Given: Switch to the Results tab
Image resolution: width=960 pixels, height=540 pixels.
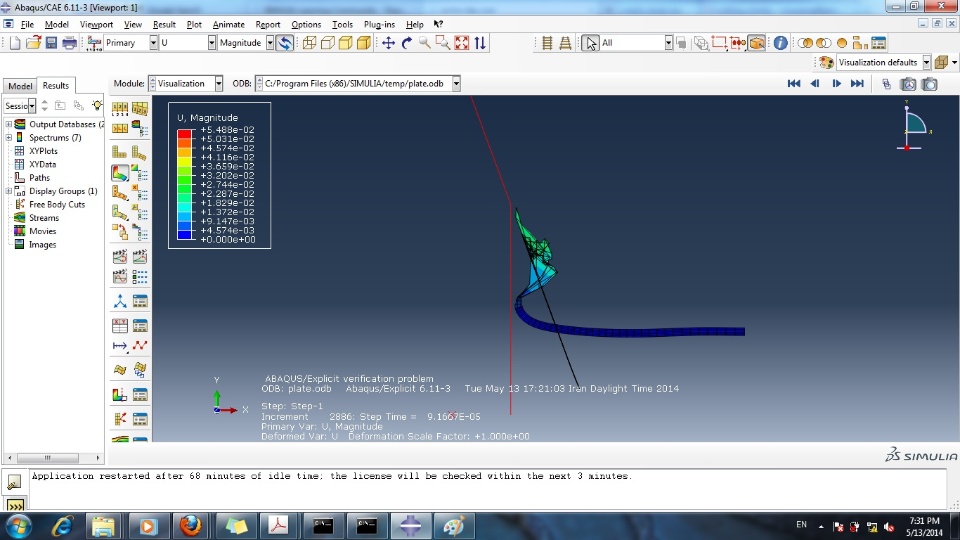Looking at the screenshot, I should 56,86.
